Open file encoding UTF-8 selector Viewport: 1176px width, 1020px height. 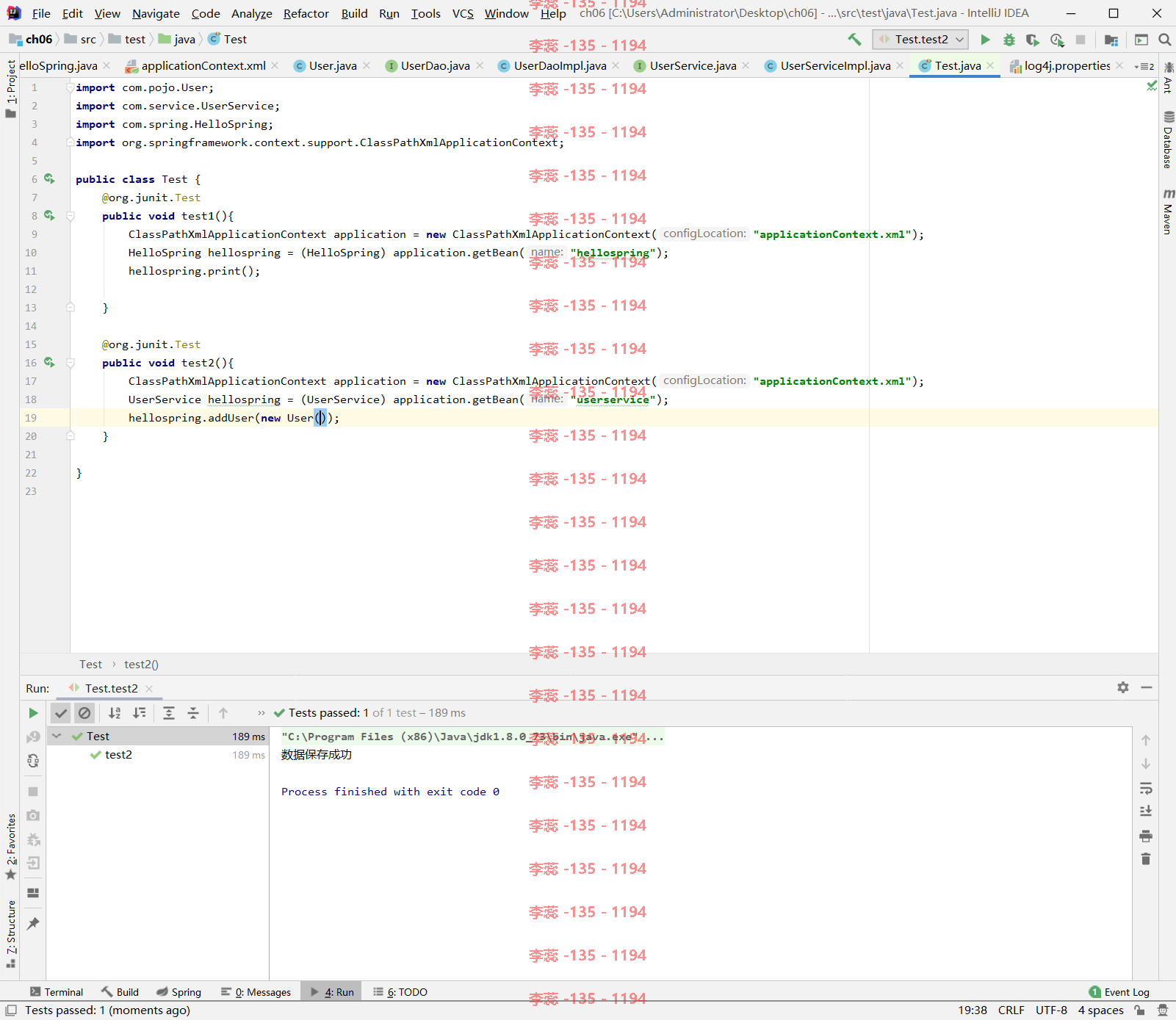click(x=1051, y=1010)
